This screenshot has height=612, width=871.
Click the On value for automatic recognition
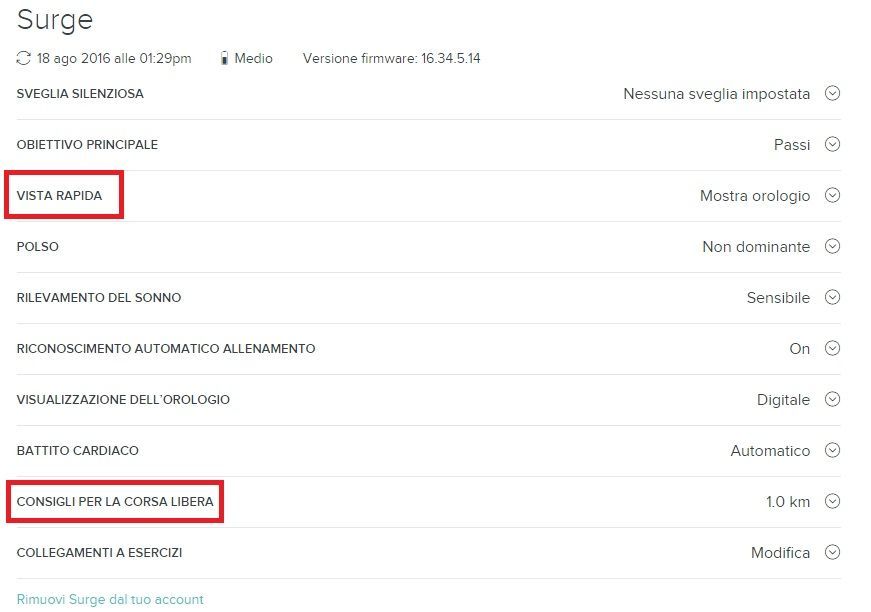tap(800, 349)
